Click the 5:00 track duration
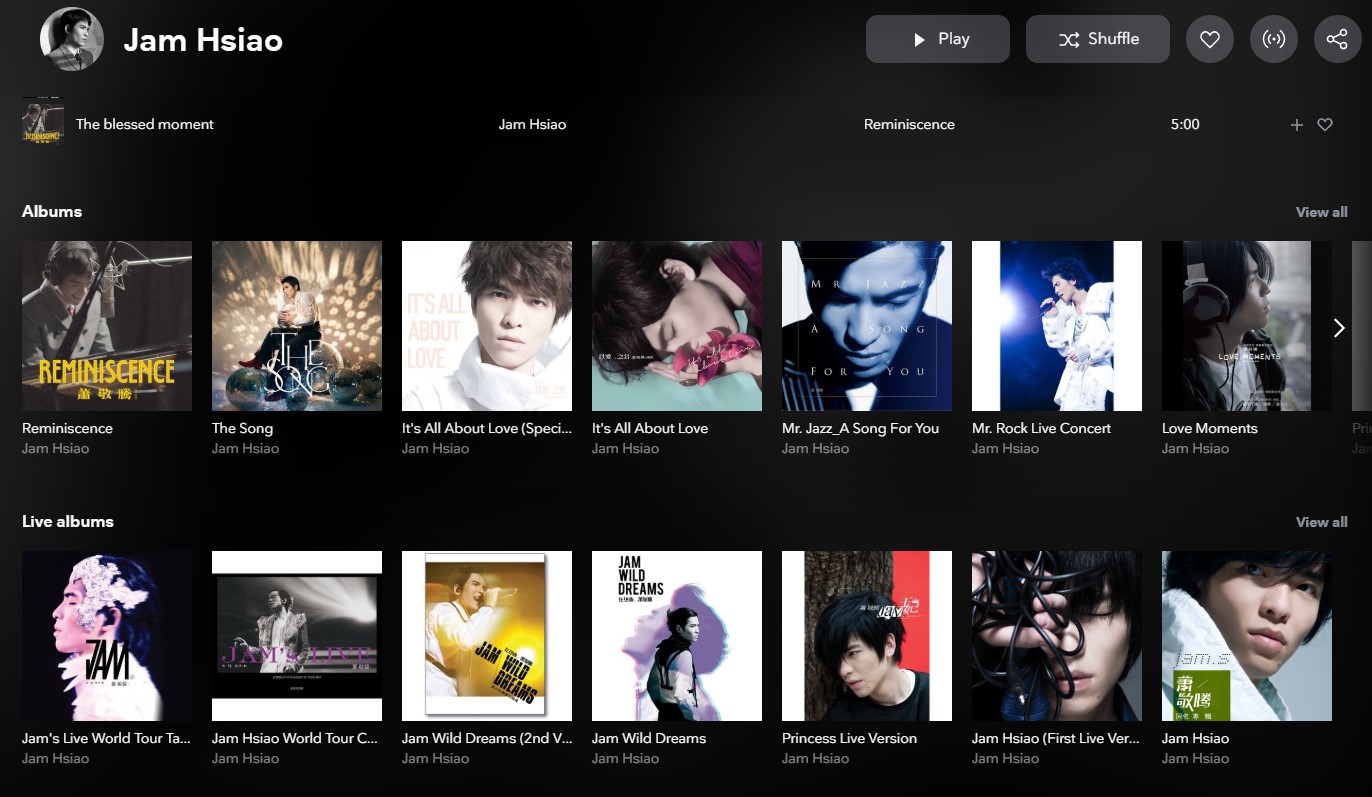 point(1185,125)
